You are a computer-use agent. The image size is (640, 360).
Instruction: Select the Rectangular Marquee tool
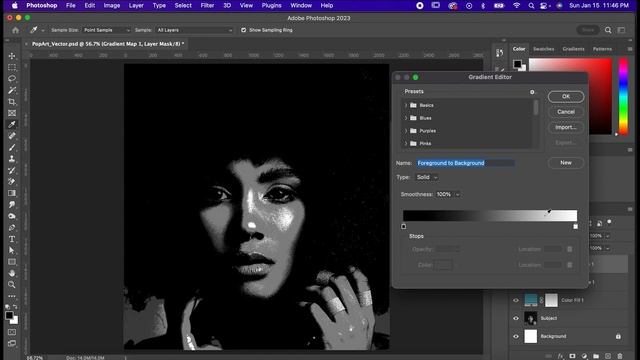point(12,67)
